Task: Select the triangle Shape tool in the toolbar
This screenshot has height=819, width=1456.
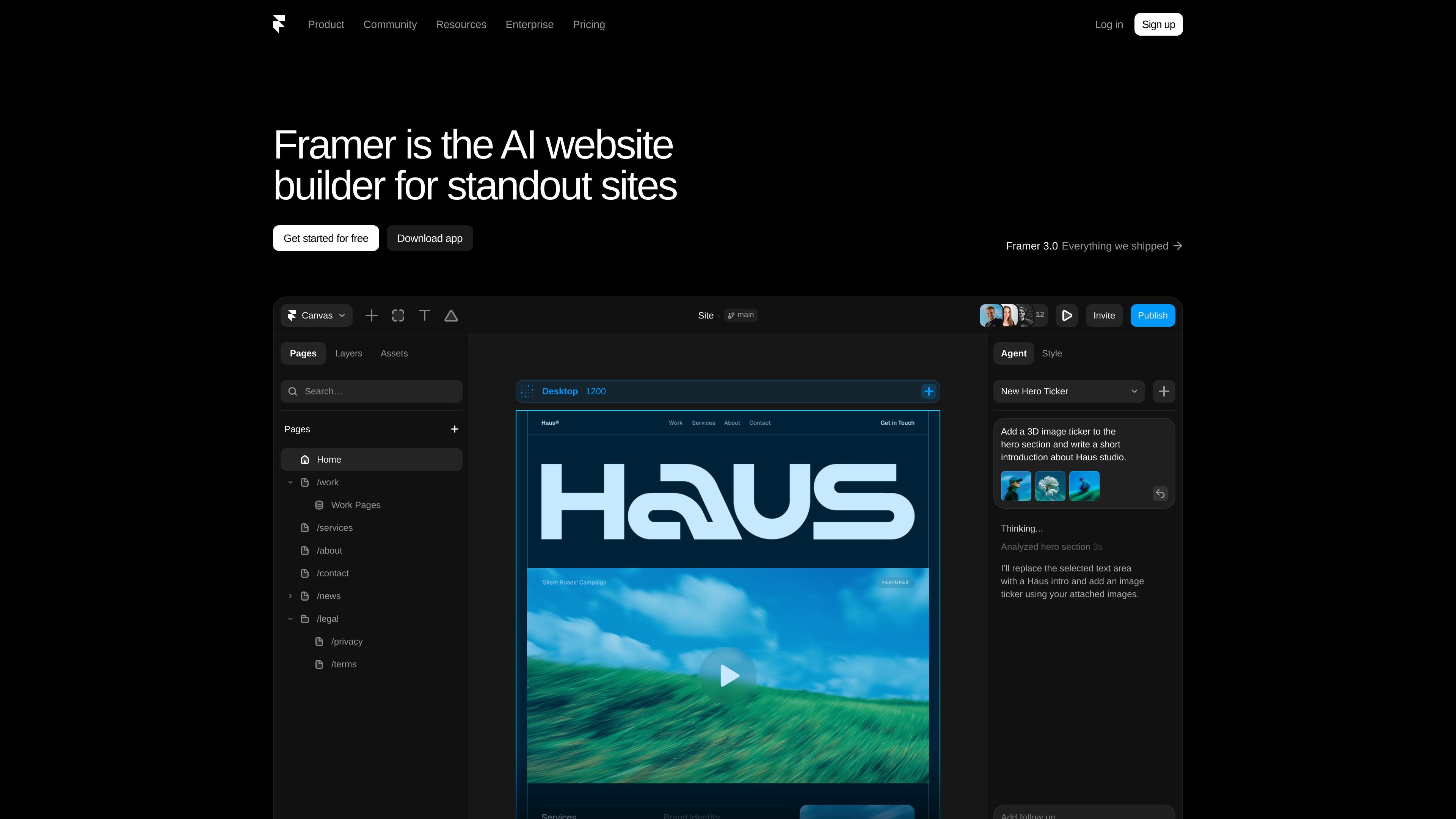Action: pos(451,315)
